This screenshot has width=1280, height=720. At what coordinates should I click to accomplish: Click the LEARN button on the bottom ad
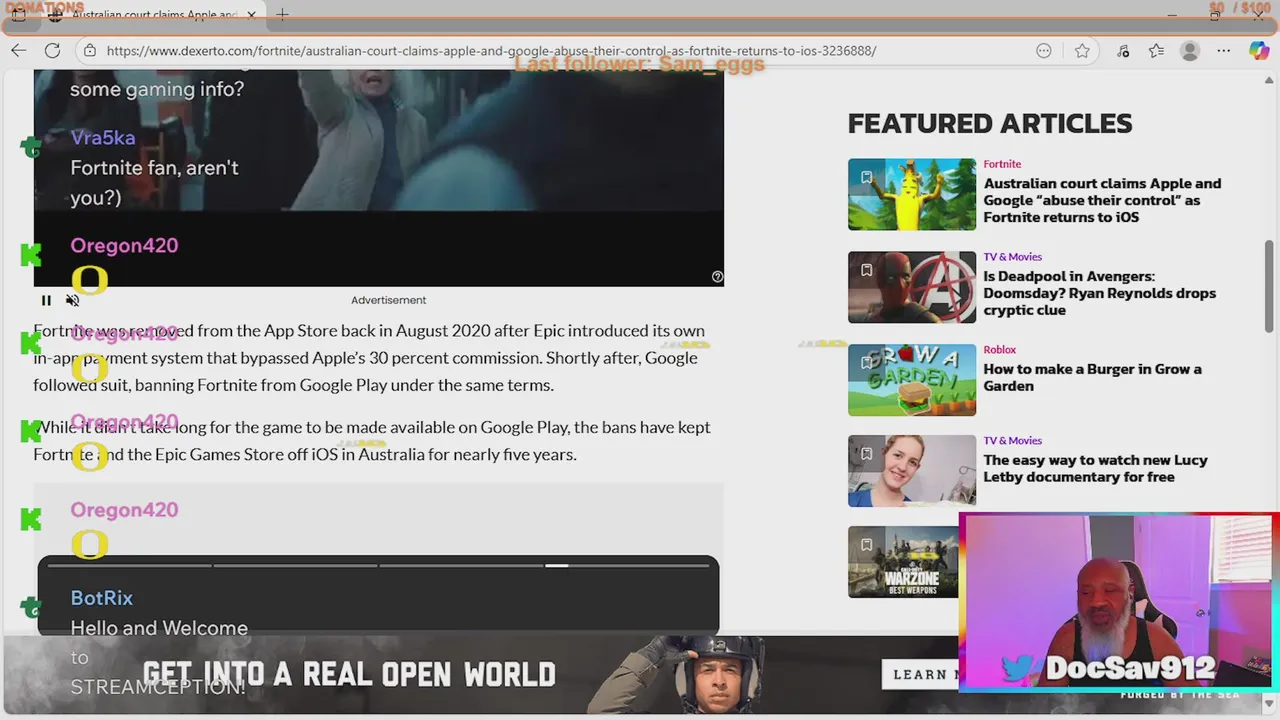[x=920, y=674]
